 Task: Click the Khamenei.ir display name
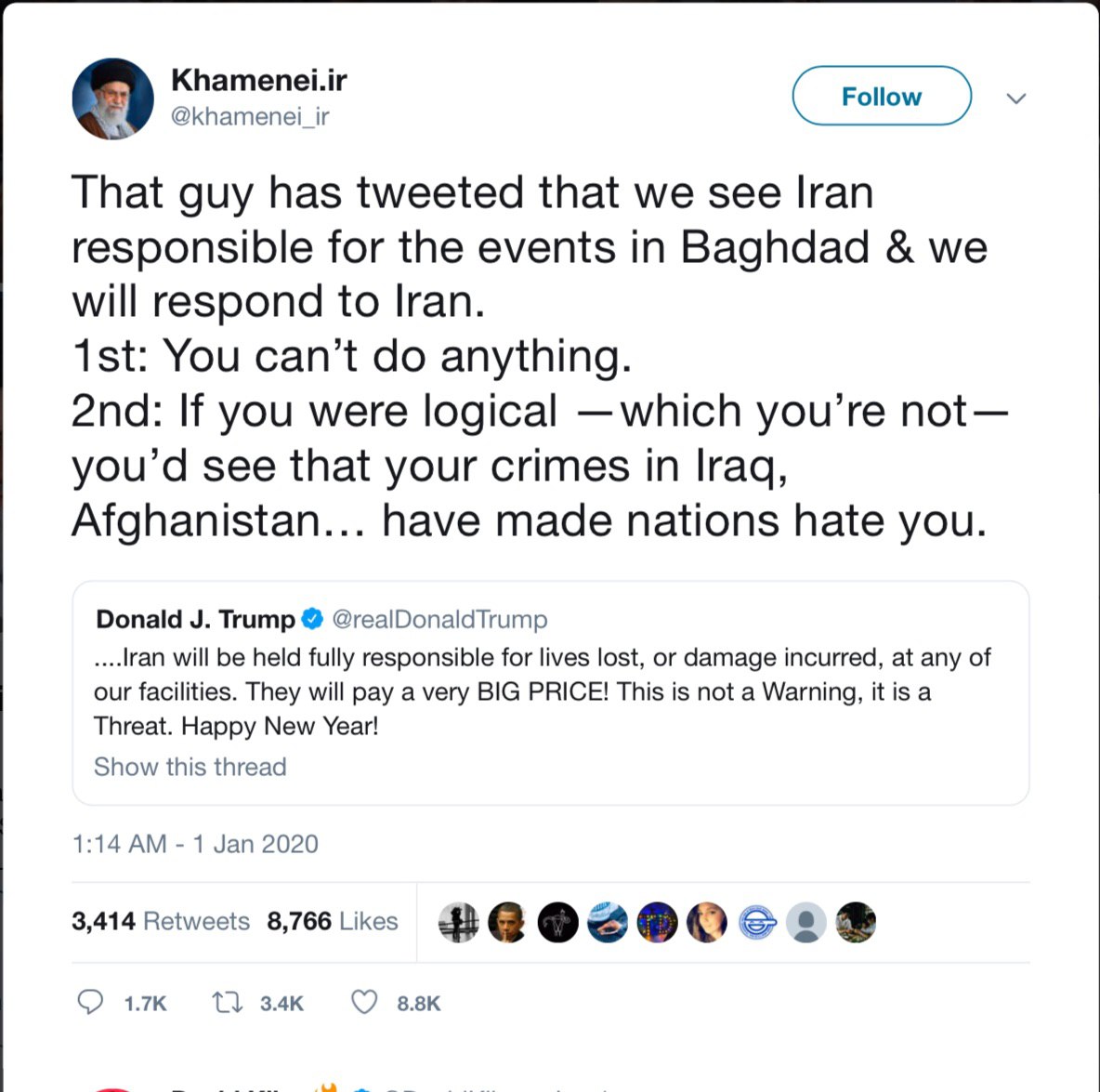(x=258, y=81)
